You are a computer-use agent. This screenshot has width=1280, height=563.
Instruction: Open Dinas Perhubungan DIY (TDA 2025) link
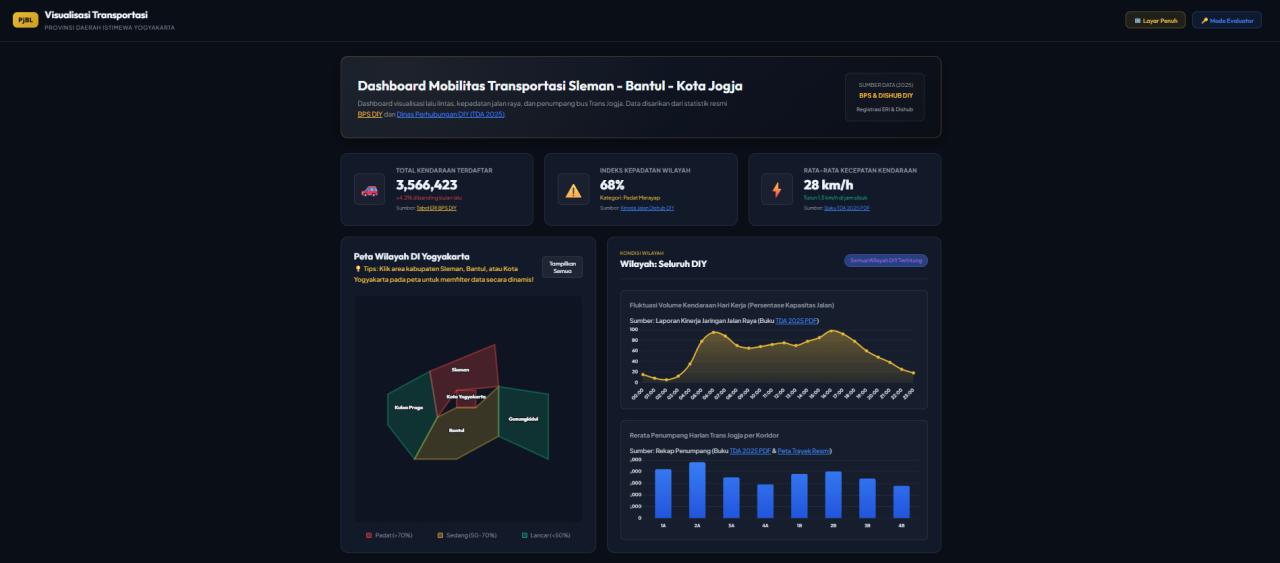click(450, 114)
